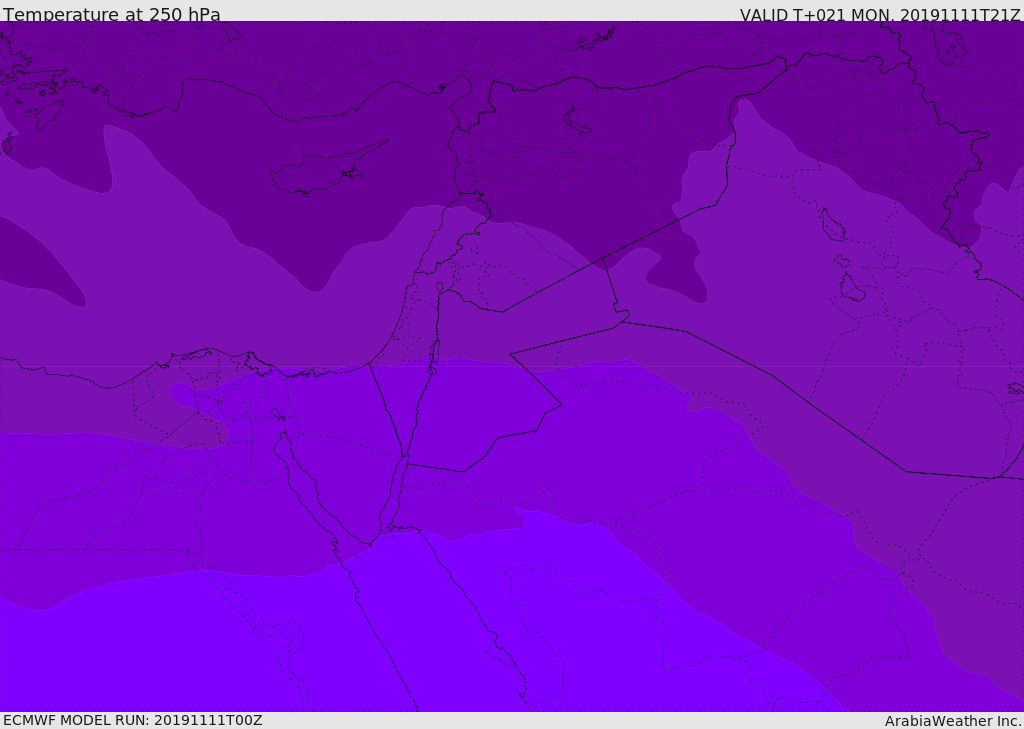The height and width of the screenshot is (729, 1024).
Task: Click the ECMWF MODEL RUN label
Action: (132, 720)
